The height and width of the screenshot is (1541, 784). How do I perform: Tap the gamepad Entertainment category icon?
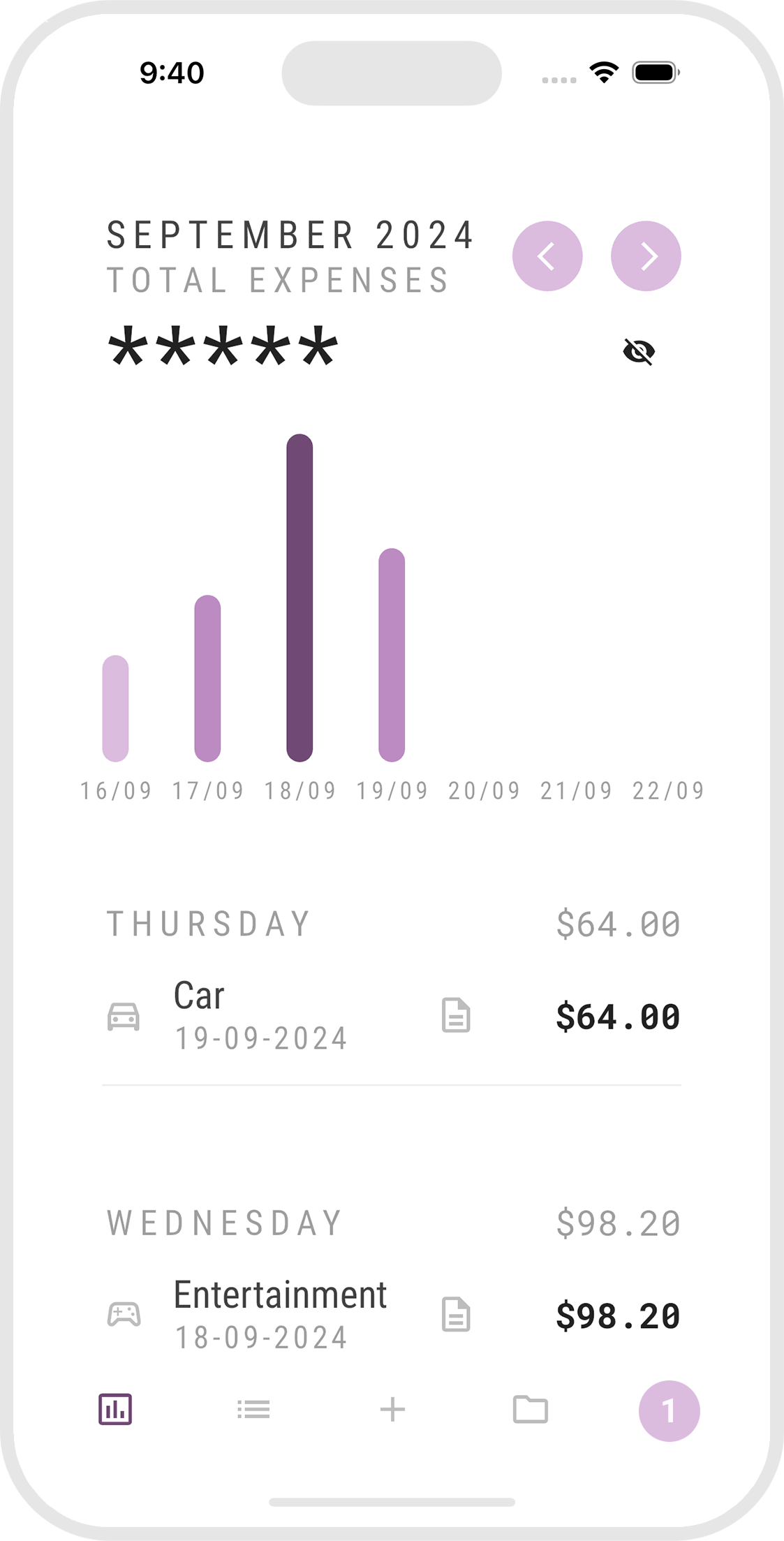click(124, 1315)
